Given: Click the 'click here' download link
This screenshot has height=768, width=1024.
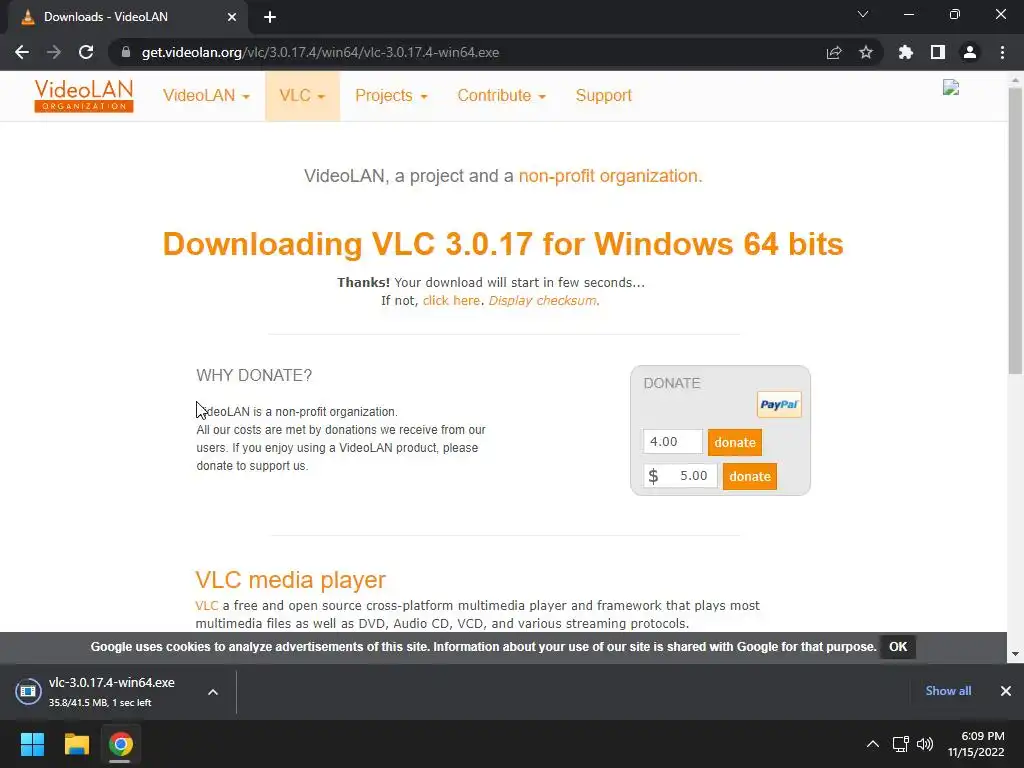Looking at the screenshot, I should [x=451, y=300].
